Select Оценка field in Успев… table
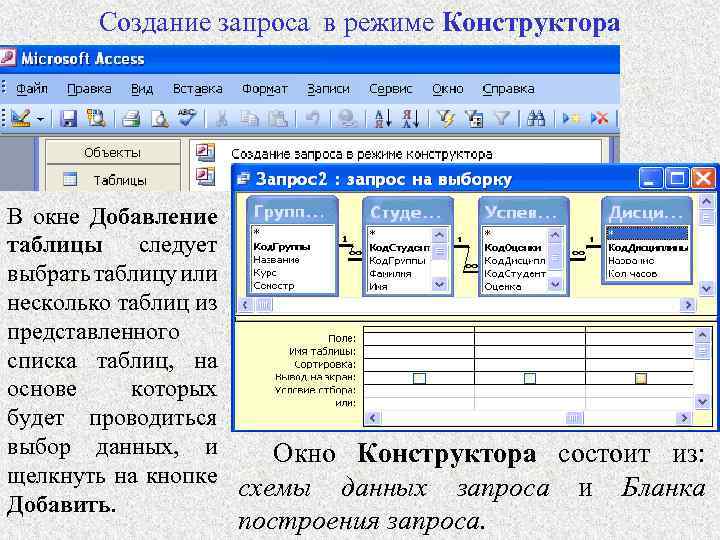The width and height of the screenshot is (720, 540). tap(502, 287)
